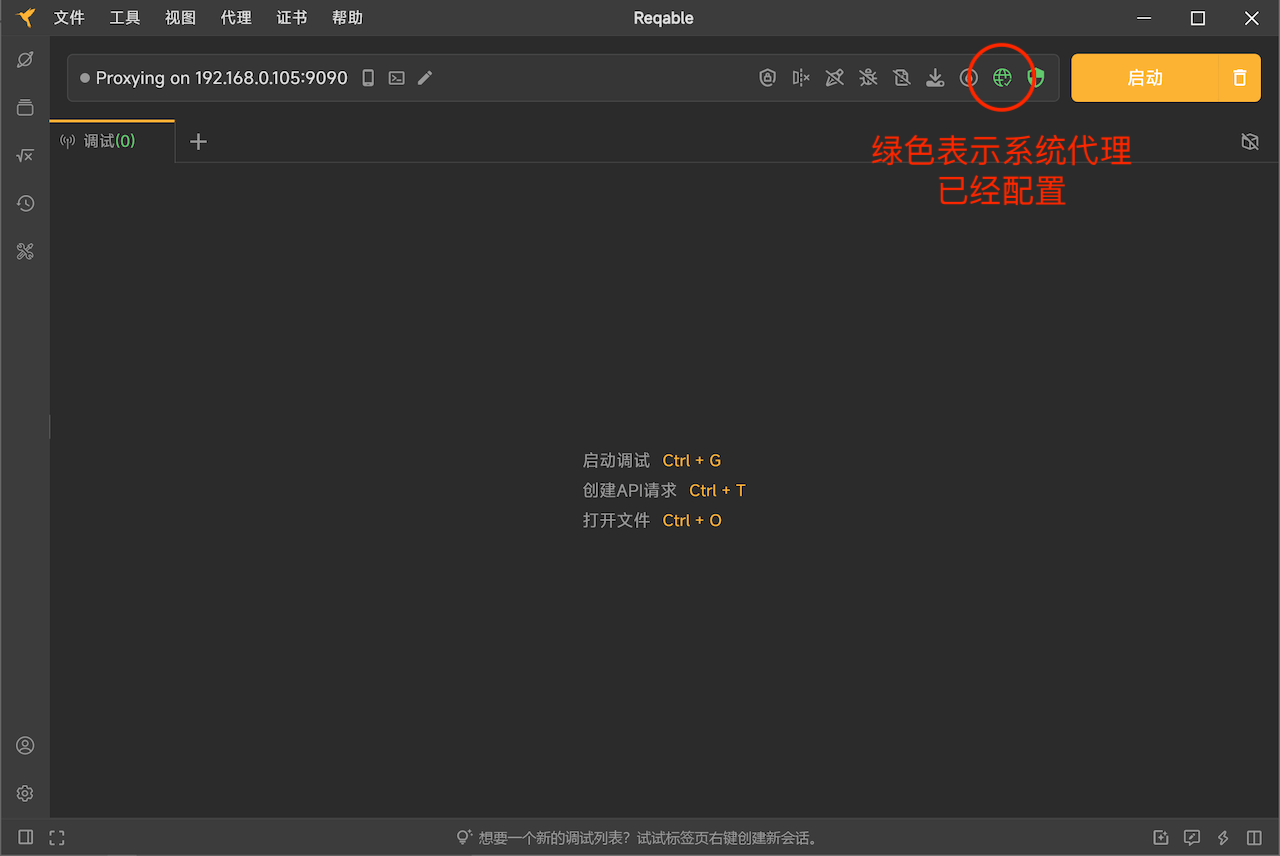Open the collections stack icon in sidebar
Image resolution: width=1280 pixels, height=856 pixels.
tap(25, 108)
